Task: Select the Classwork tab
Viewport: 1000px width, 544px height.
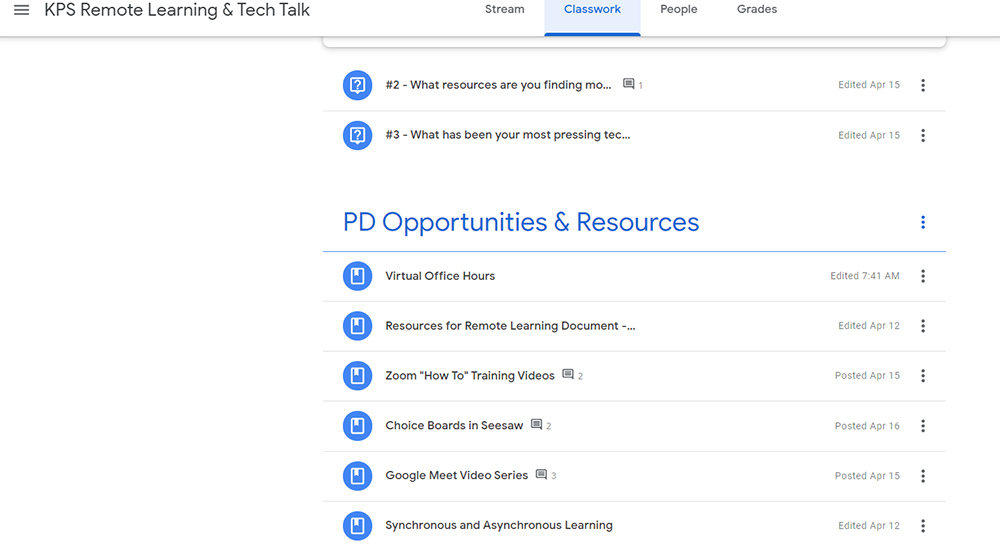Action: click(592, 10)
